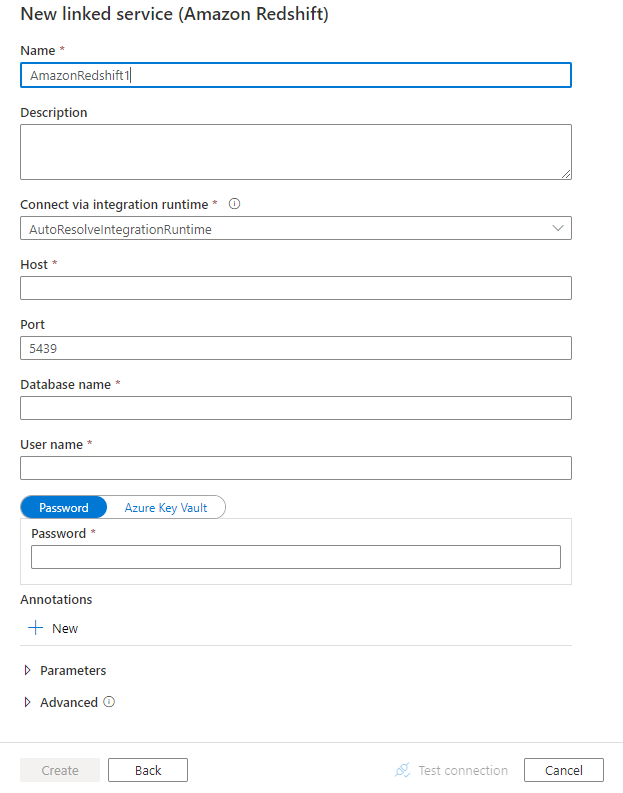Screen dimensions: 623x793
Task: Open the integration runtime dropdown
Action: coord(296,229)
